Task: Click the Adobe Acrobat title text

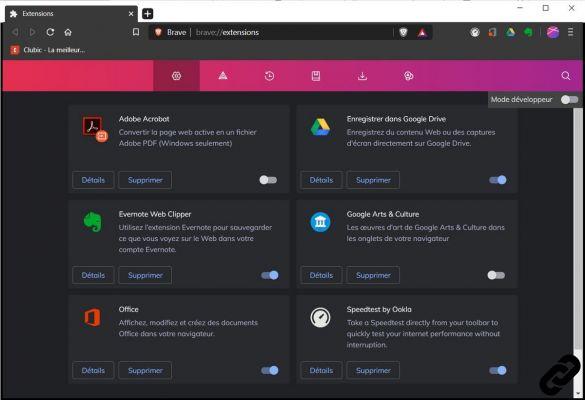Action: pyautogui.click(x=144, y=119)
